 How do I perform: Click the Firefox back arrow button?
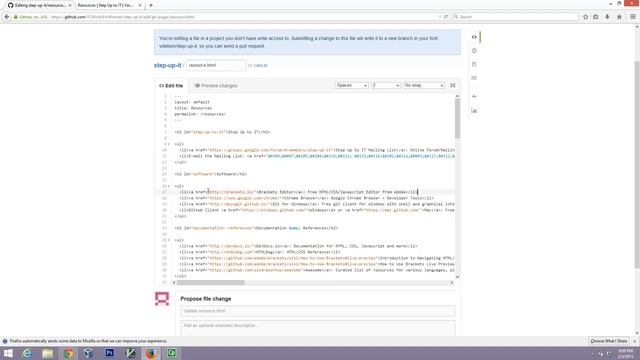coord(7,17)
